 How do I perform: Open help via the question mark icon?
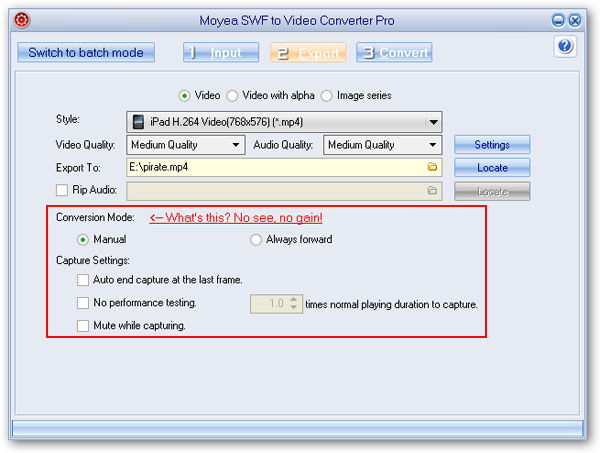point(565,46)
